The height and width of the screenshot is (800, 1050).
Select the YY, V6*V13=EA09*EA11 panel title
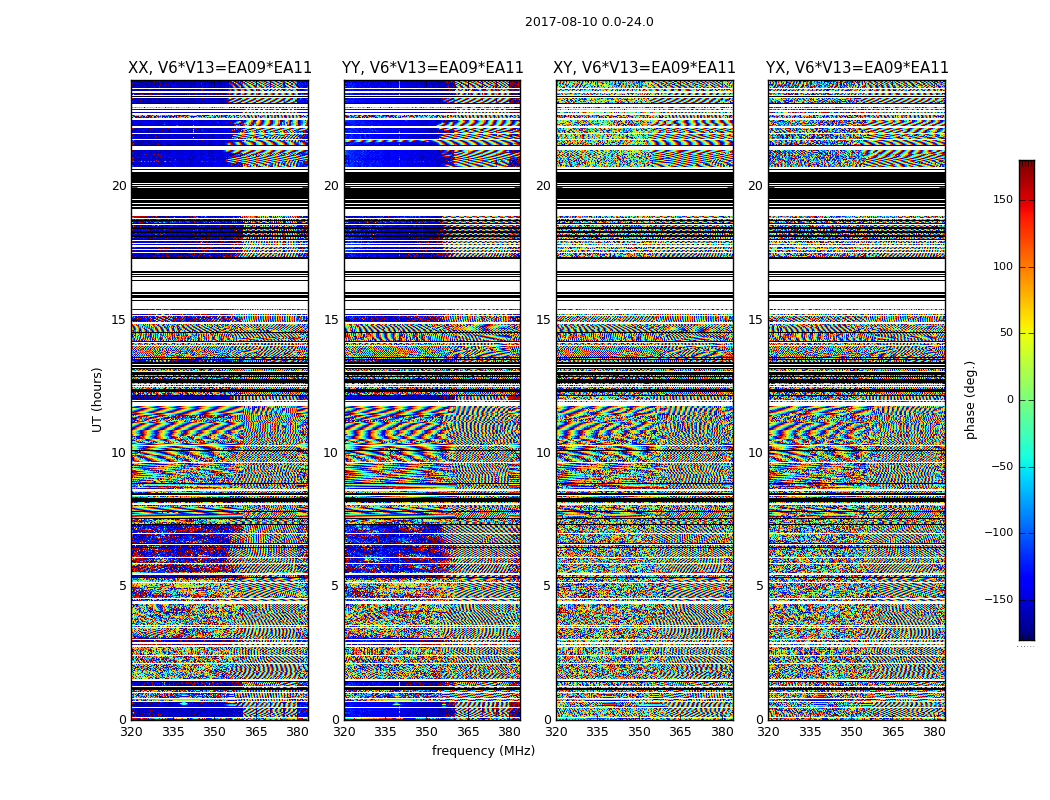coord(433,68)
